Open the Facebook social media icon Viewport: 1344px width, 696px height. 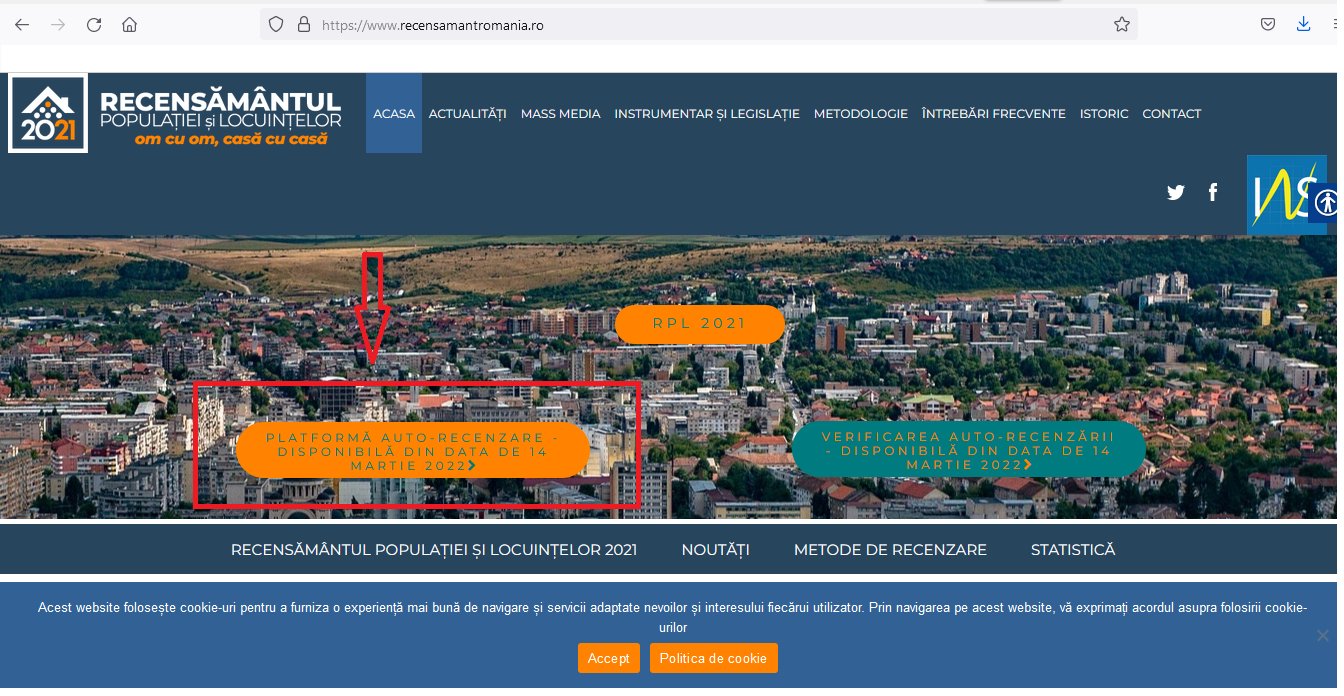coord(1213,192)
